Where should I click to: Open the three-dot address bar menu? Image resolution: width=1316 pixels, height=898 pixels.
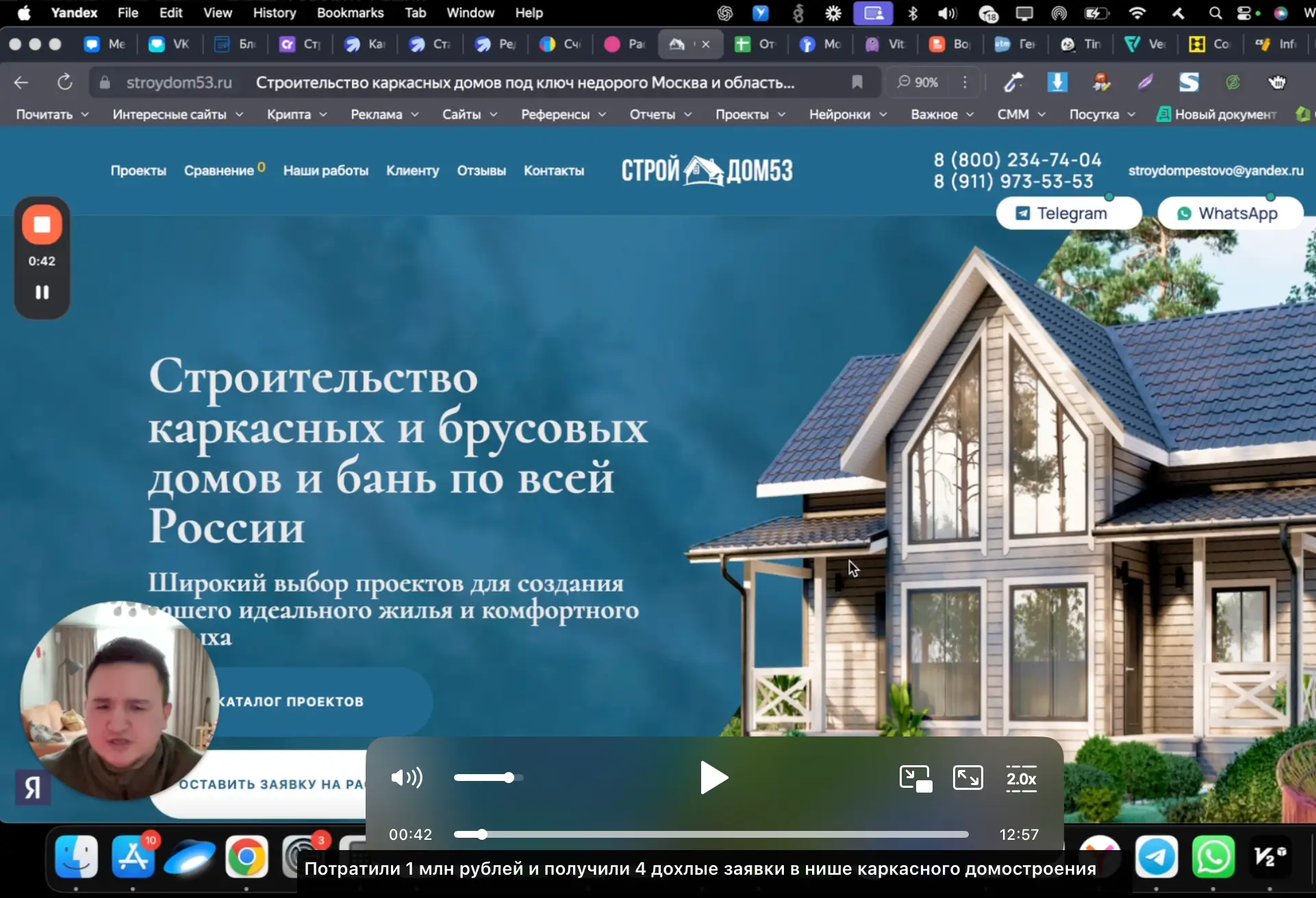click(x=965, y=82)
